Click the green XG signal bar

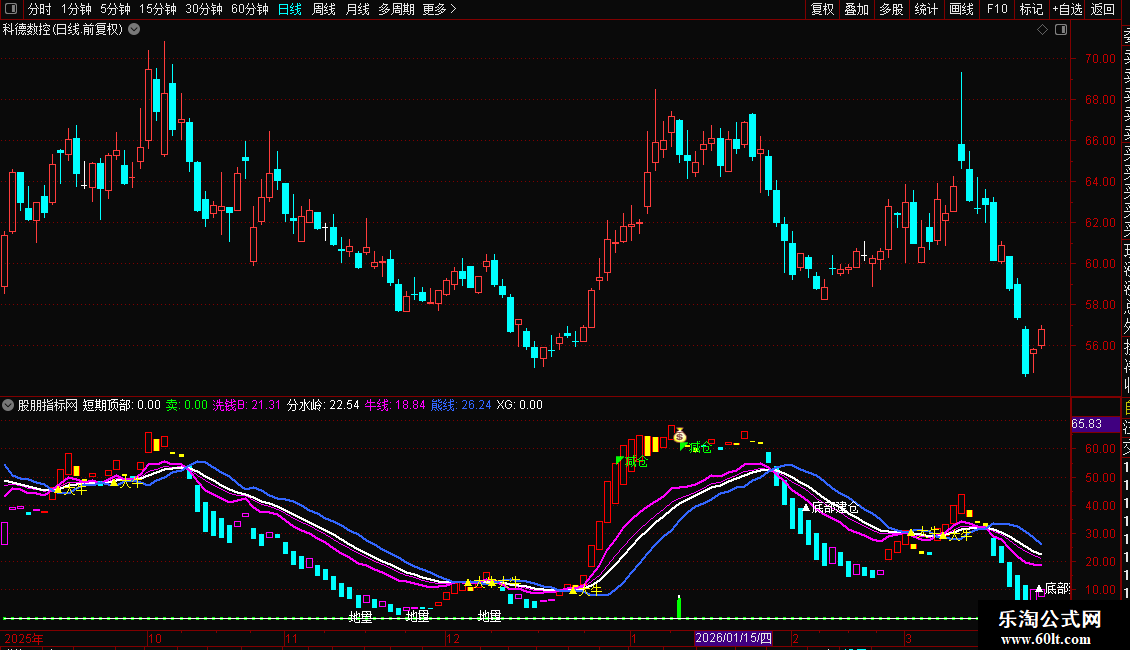[x=679, y=607]
